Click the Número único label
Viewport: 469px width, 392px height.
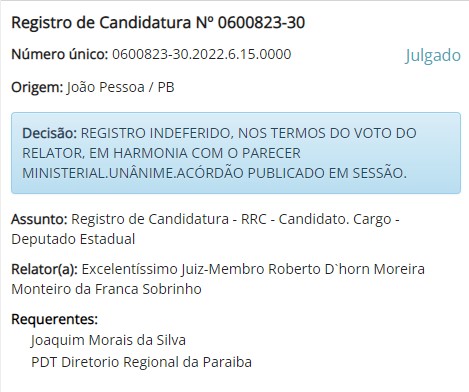click(60, 54)
